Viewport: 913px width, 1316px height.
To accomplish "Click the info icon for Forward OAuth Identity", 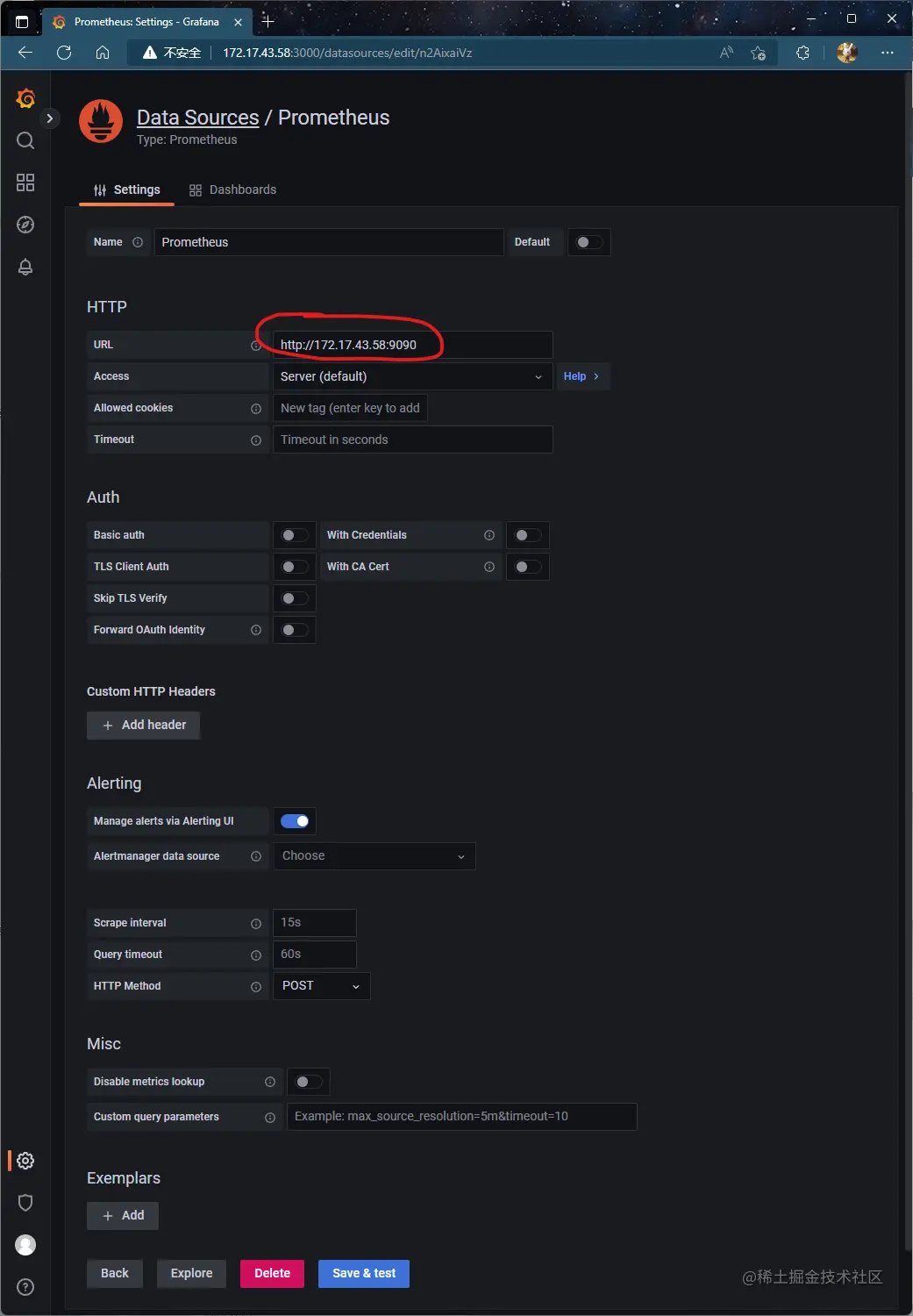I will (x=256, y=630).
